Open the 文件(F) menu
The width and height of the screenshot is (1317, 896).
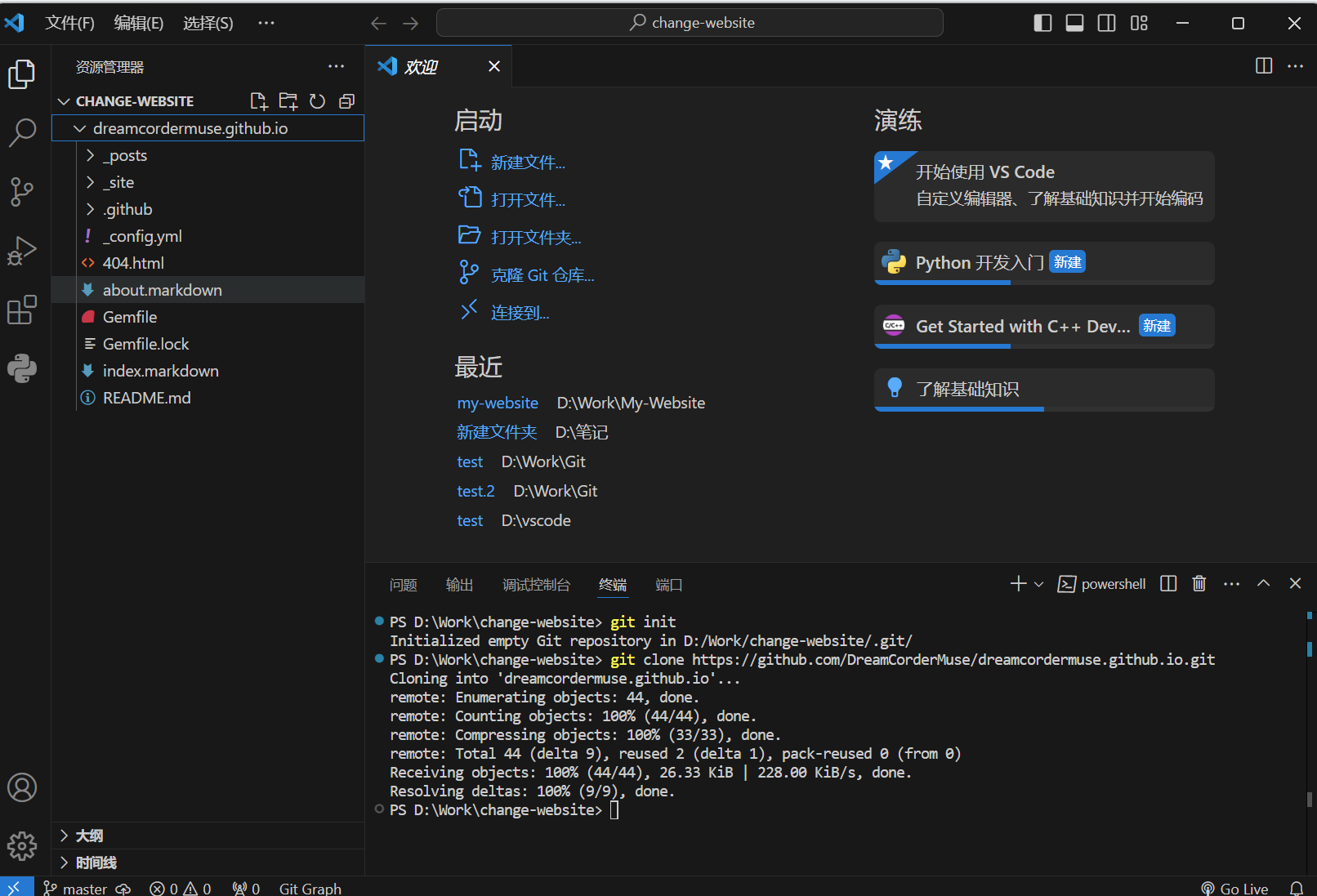(69, 23)
